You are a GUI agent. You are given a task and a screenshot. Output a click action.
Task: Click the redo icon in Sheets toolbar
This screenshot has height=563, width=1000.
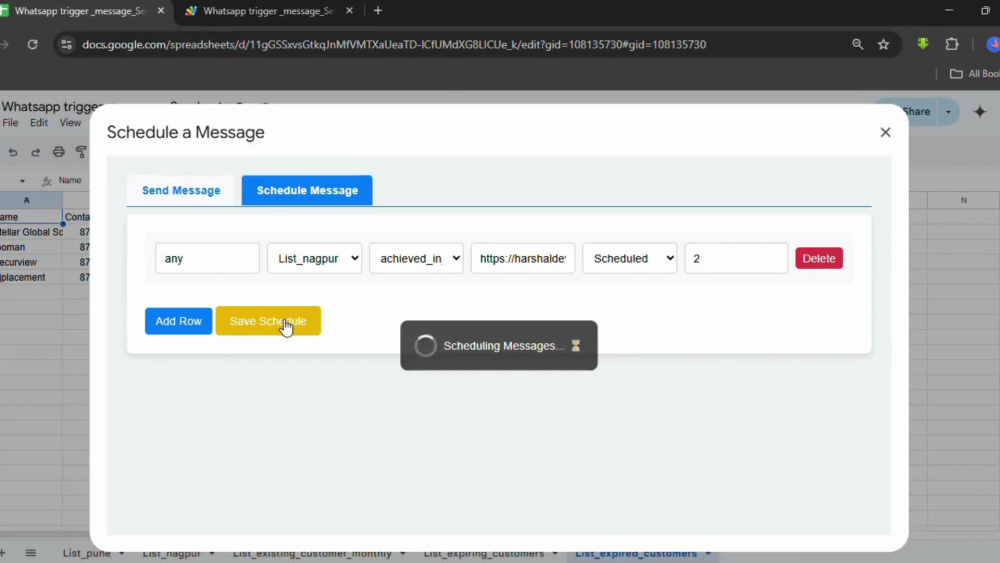click(x=36, y=152)
